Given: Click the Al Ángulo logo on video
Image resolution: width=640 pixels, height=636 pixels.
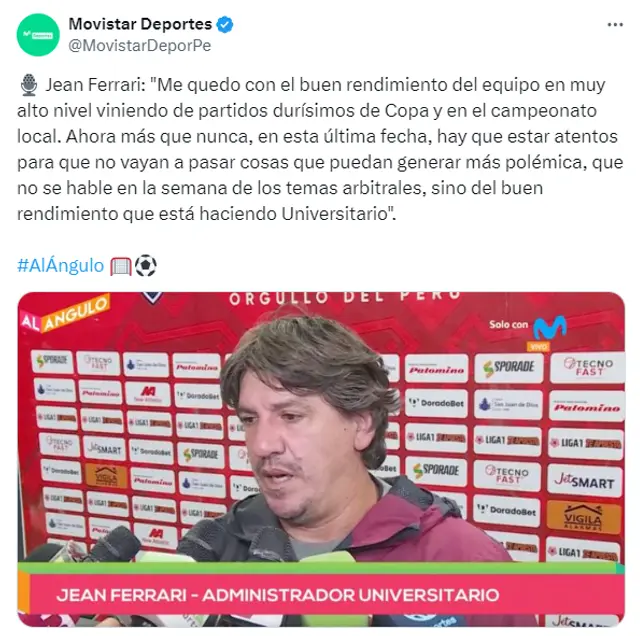Looking at the screenshot, I should [x=65, y=313].
